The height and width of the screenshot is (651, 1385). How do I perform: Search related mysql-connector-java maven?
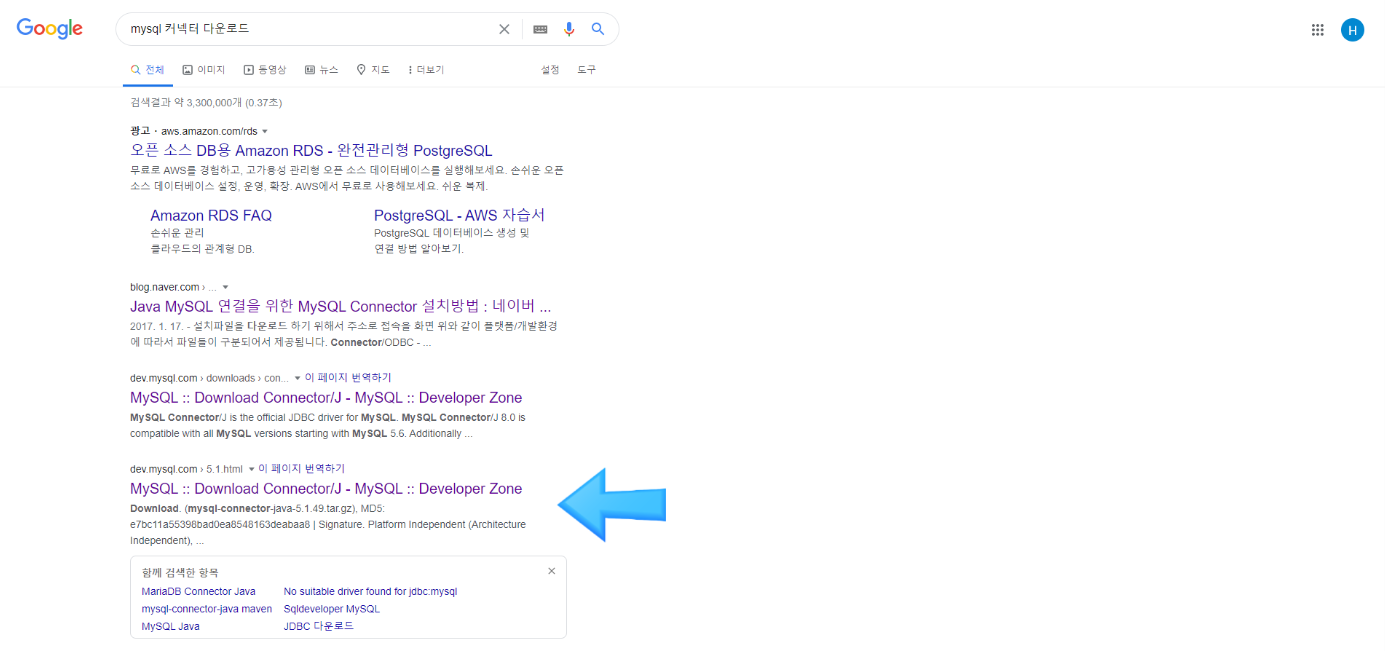[207, 609]
